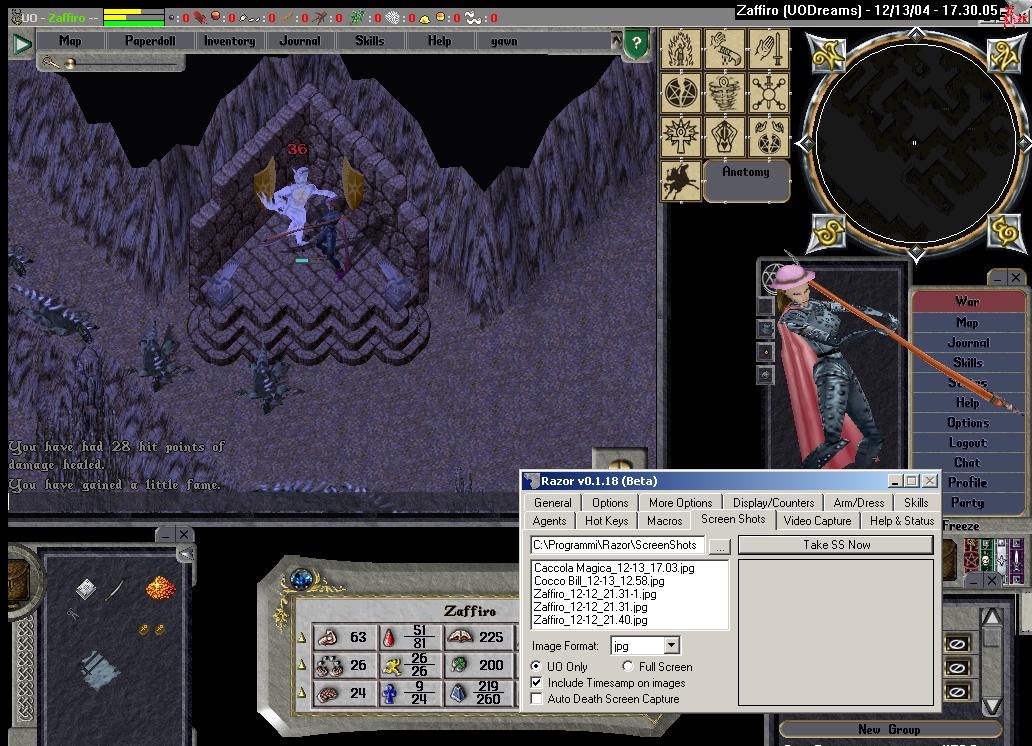Screen dimensions: 1032x746
Task: Click the skill list scroll up arrow
Action: (991, 618)
